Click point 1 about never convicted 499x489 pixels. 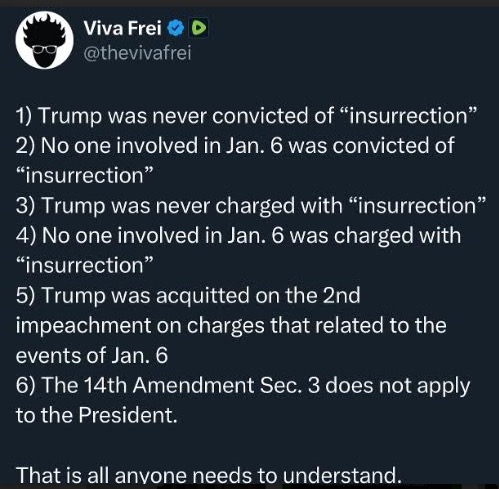[245, 116]
